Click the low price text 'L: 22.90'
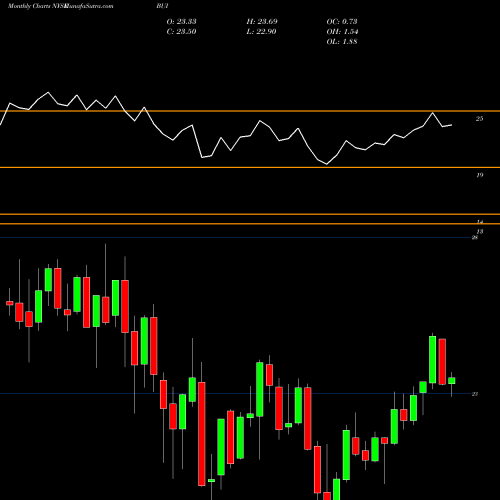This screenshot has width=500, height=500. pos(262,32)
